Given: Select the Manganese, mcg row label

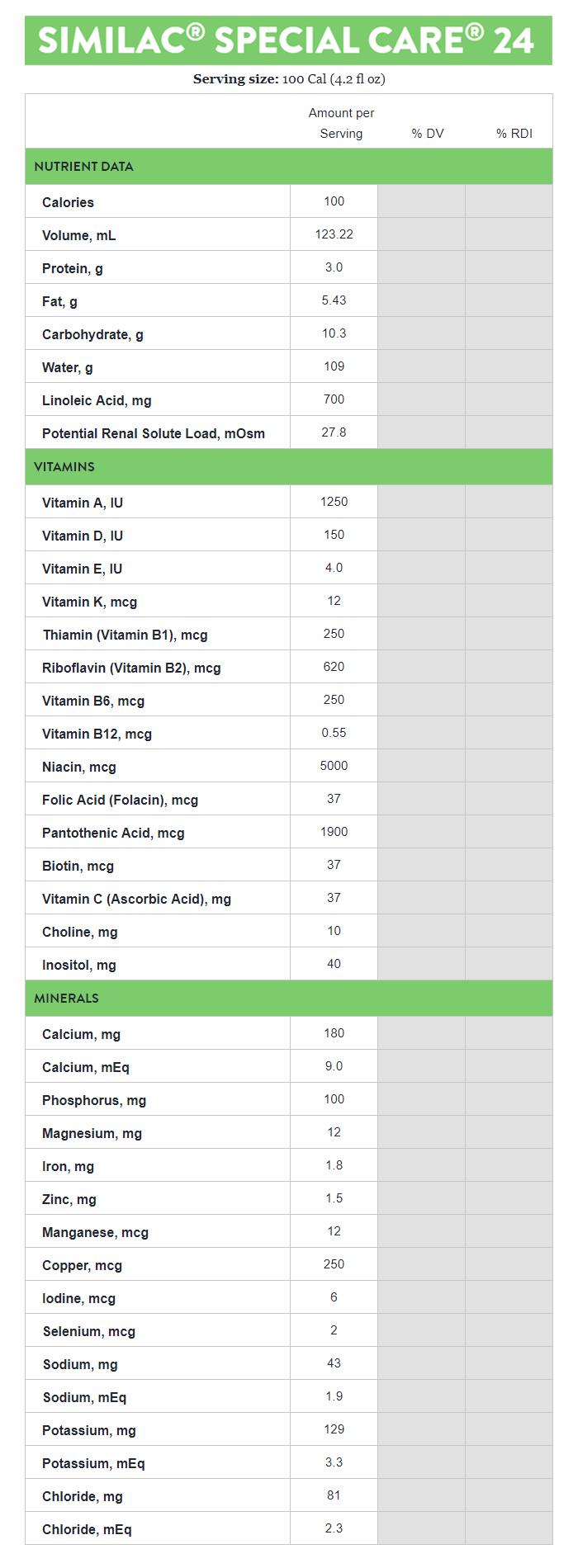Looking at the screenshot, I should coord(95,1232).
